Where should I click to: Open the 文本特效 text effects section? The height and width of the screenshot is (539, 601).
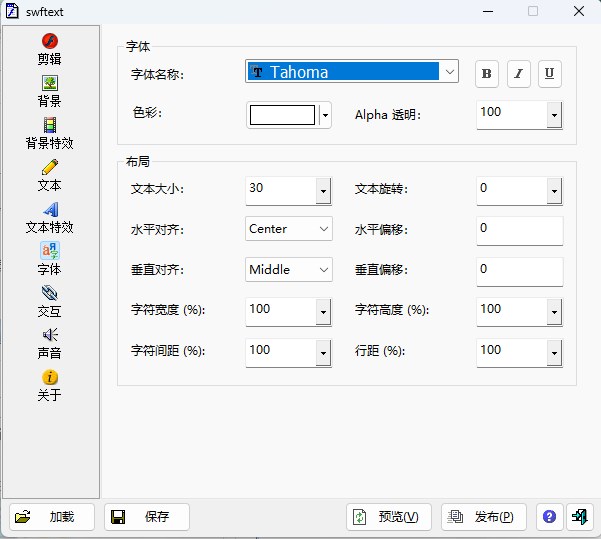tap(49, 217)
